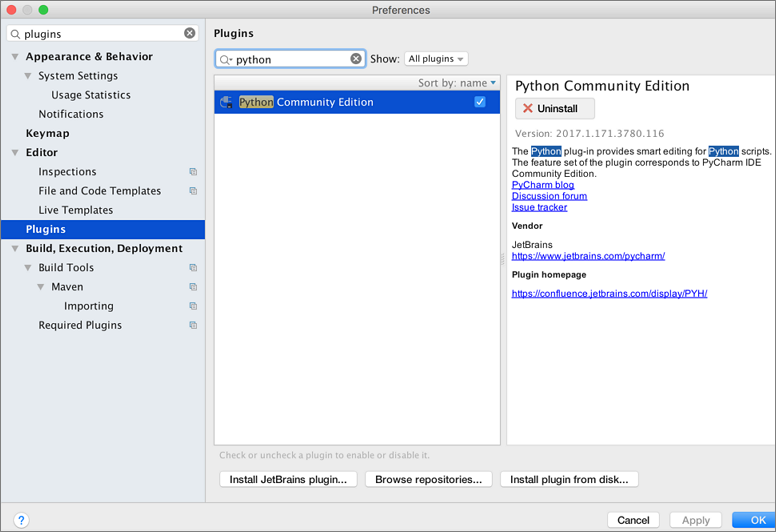The image size is (776, 532).
Task: Click the magnifier icon in settings search
Action: [15, 34]
